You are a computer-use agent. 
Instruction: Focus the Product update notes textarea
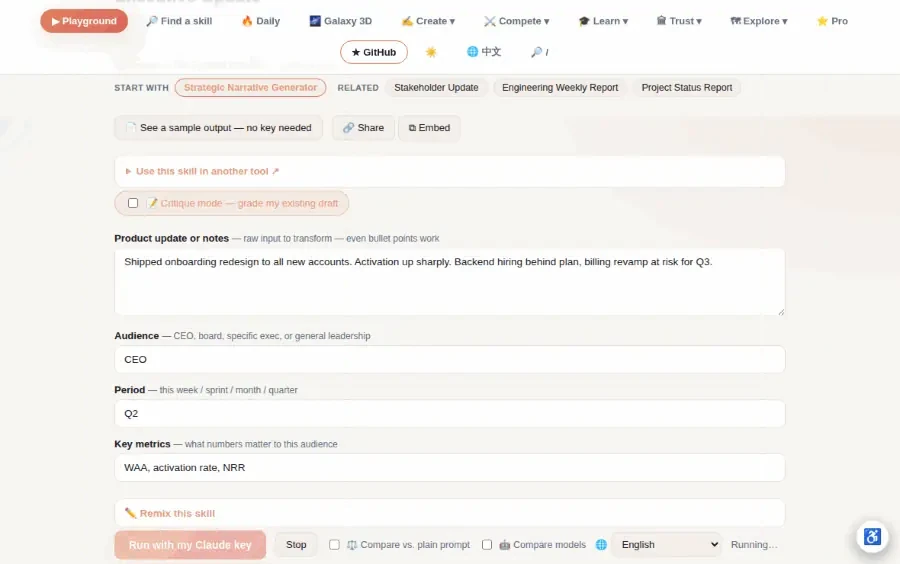pyautogui.click(x=449, y=282)
